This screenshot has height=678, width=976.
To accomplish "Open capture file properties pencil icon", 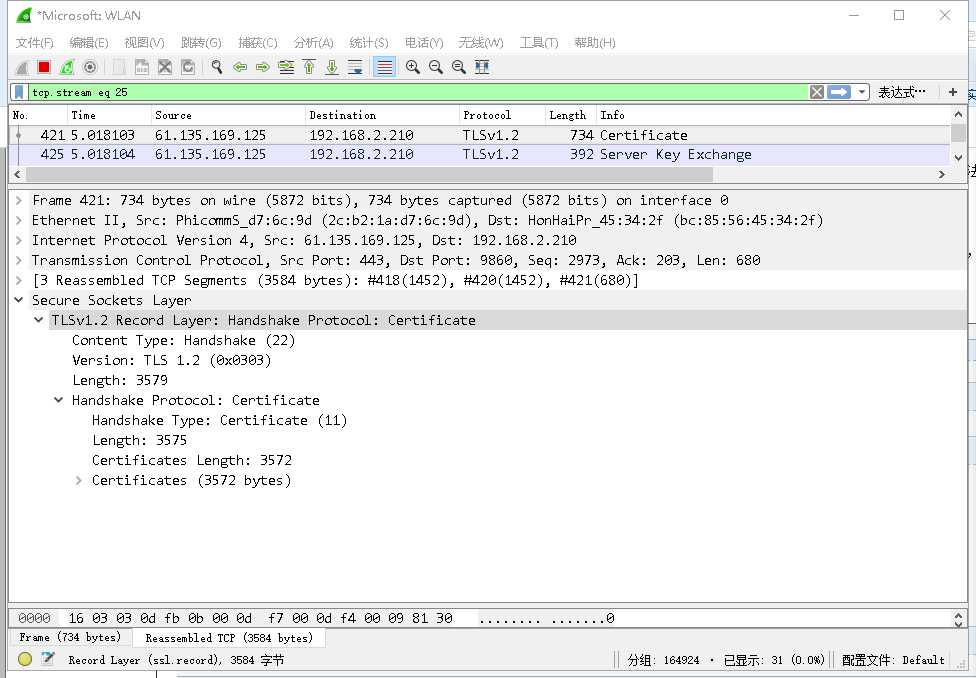I will coord(48,659).
